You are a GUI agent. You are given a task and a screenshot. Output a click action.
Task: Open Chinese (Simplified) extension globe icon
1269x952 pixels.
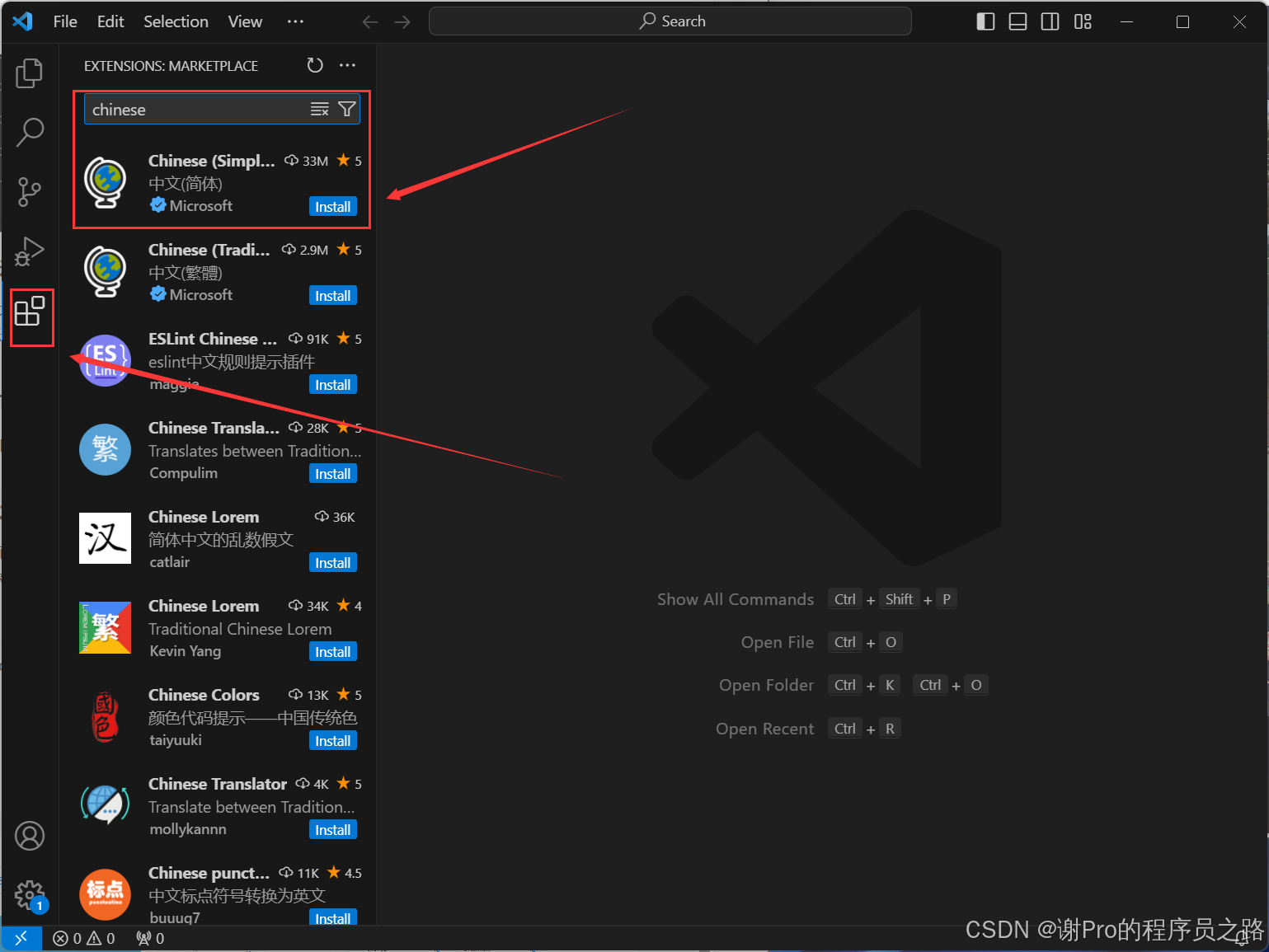106,182
